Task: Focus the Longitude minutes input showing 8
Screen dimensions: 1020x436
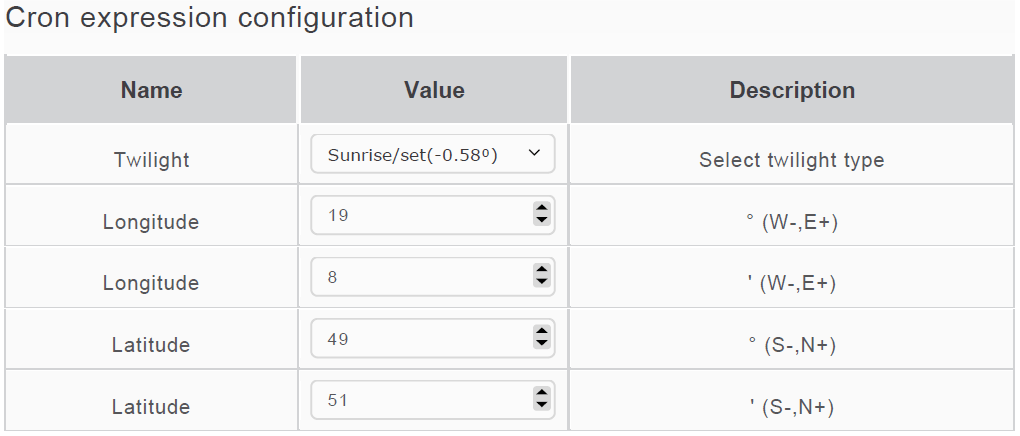Action: point(420,277)
